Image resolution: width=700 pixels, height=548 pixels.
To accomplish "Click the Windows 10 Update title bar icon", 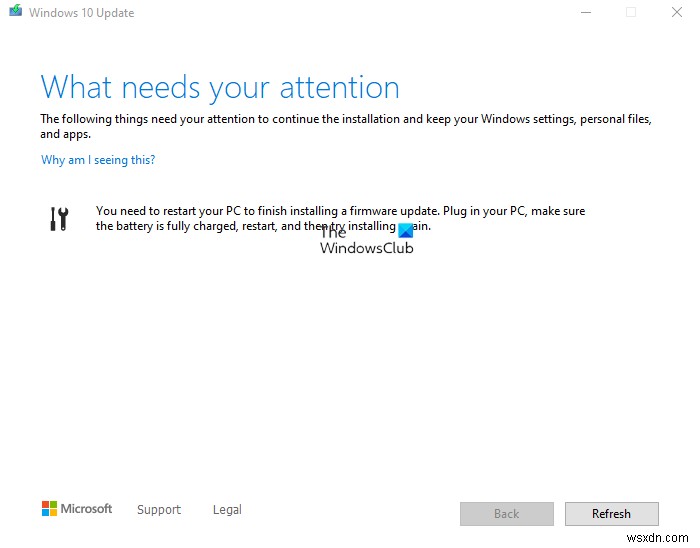I will tap(14, 13).
